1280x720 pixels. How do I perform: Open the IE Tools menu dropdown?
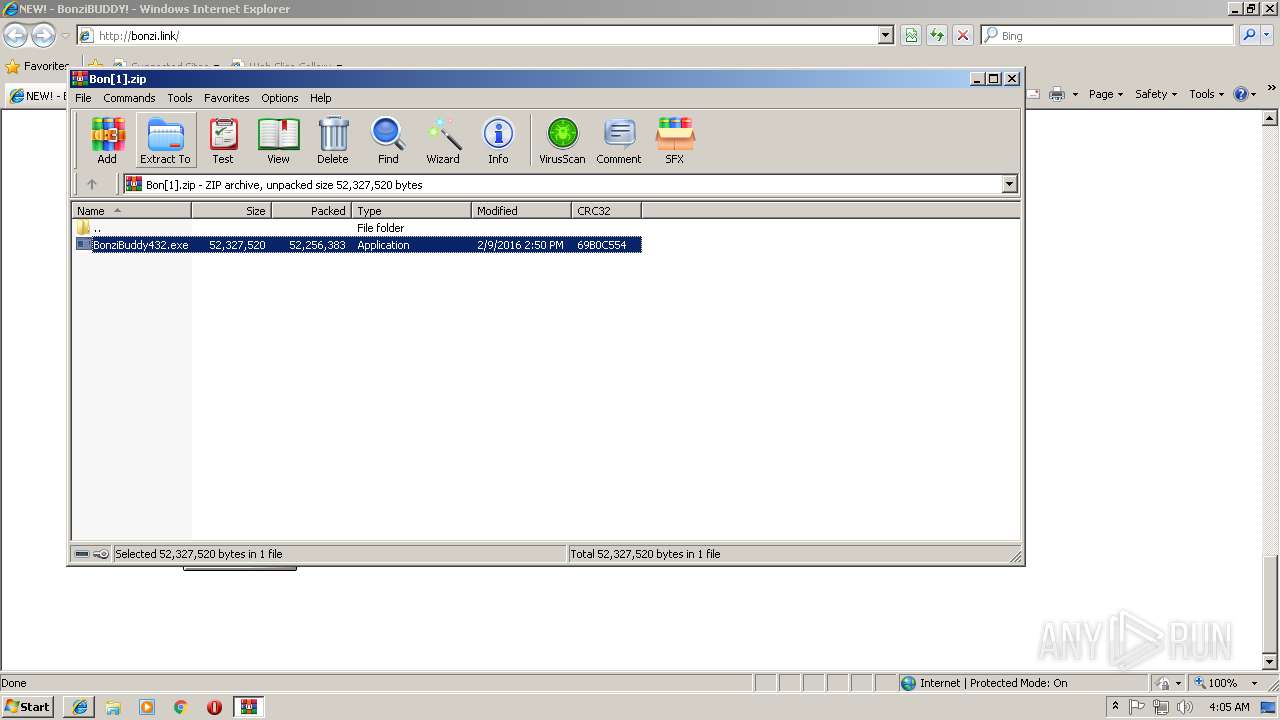1207,94
